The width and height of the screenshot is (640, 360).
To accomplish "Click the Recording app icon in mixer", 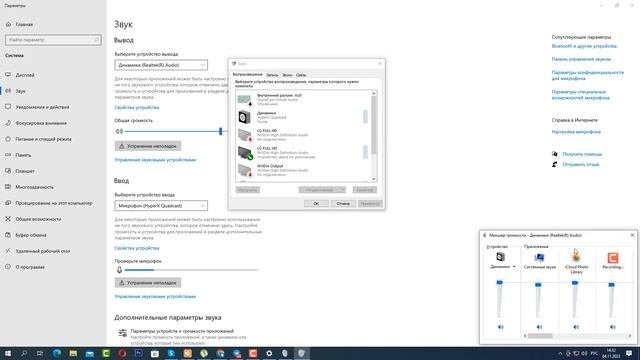I will [613, 258].
